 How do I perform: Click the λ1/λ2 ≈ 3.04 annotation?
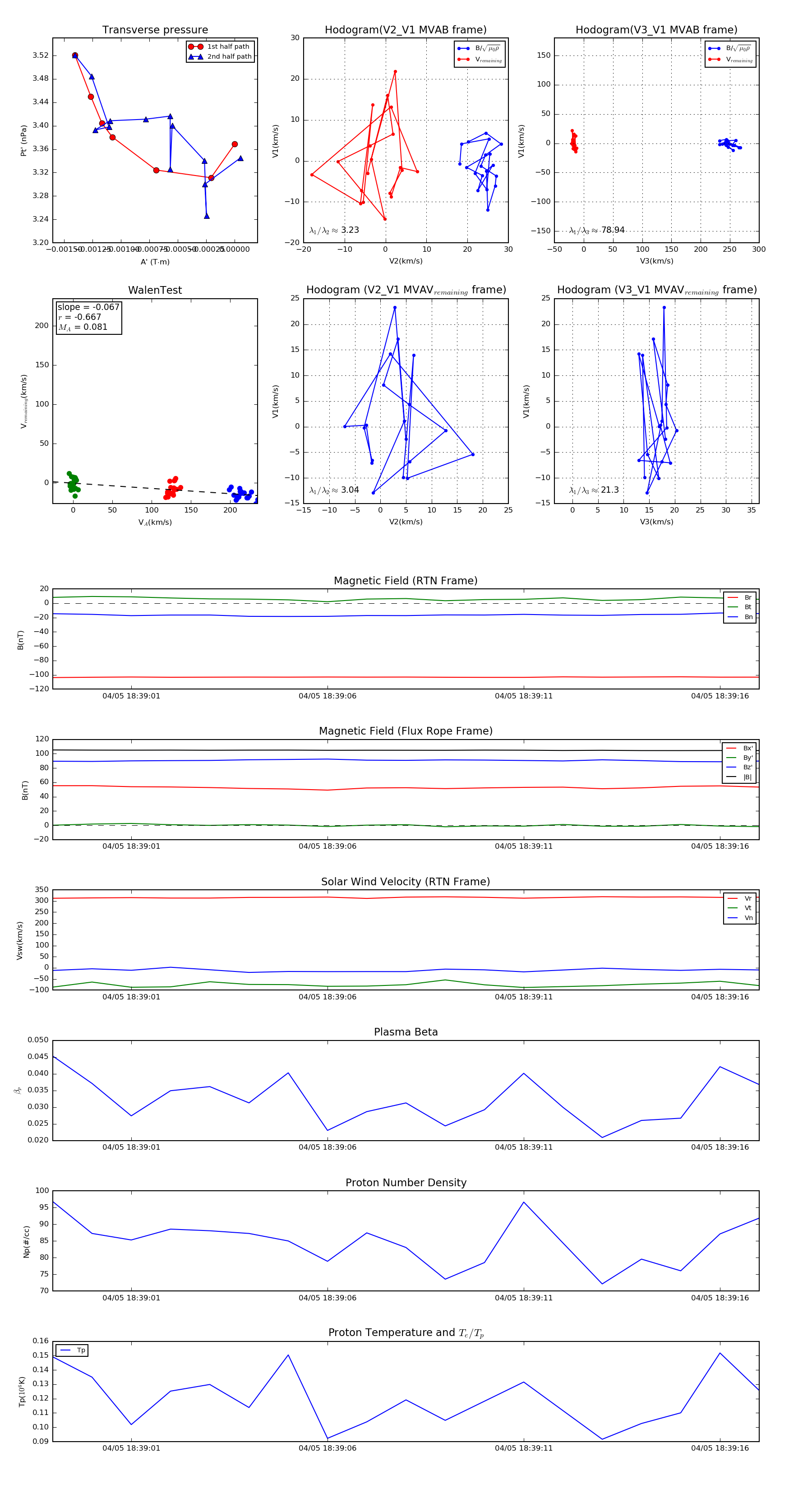point(334,490)
